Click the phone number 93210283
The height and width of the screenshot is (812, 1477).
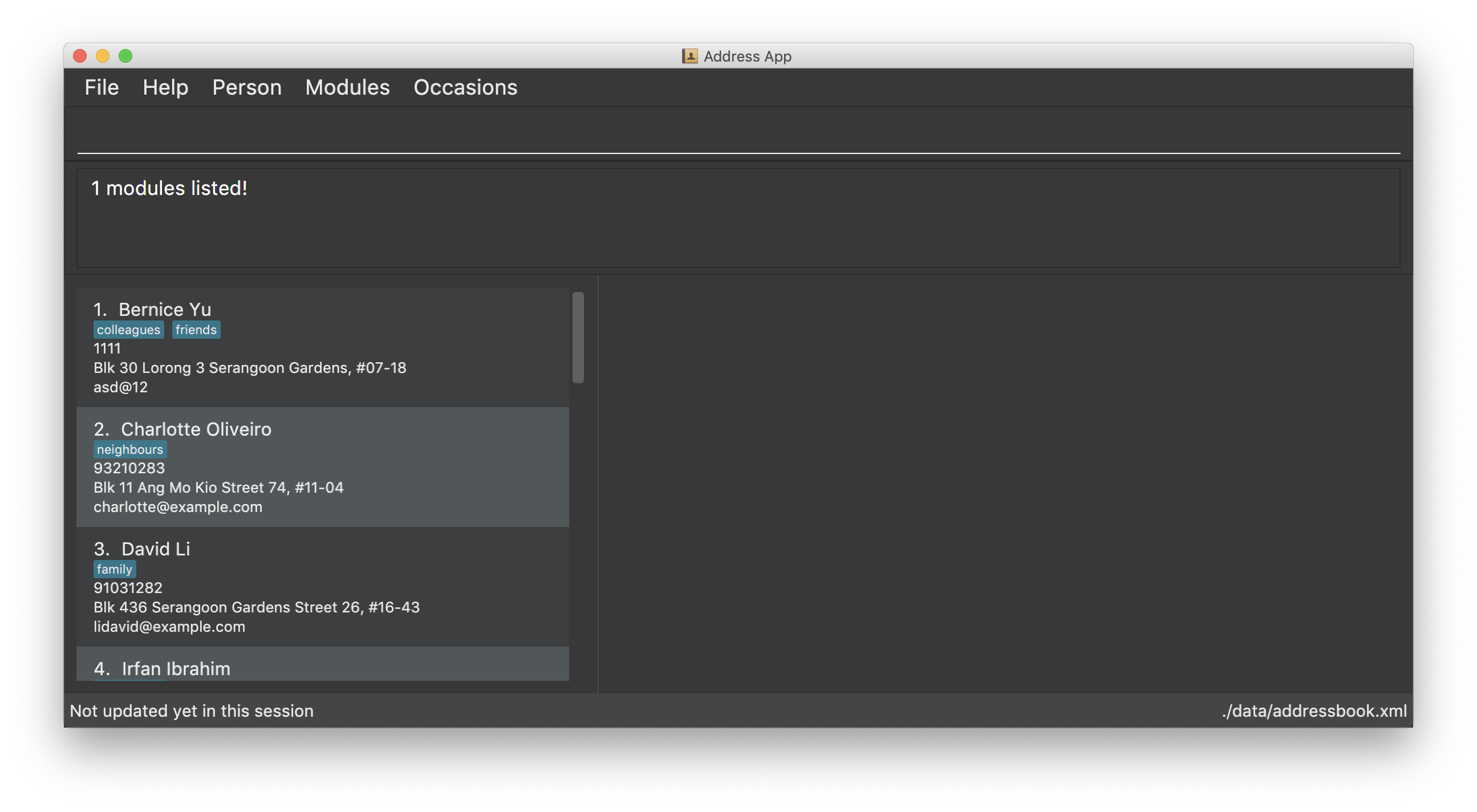(x=129, y=469)
